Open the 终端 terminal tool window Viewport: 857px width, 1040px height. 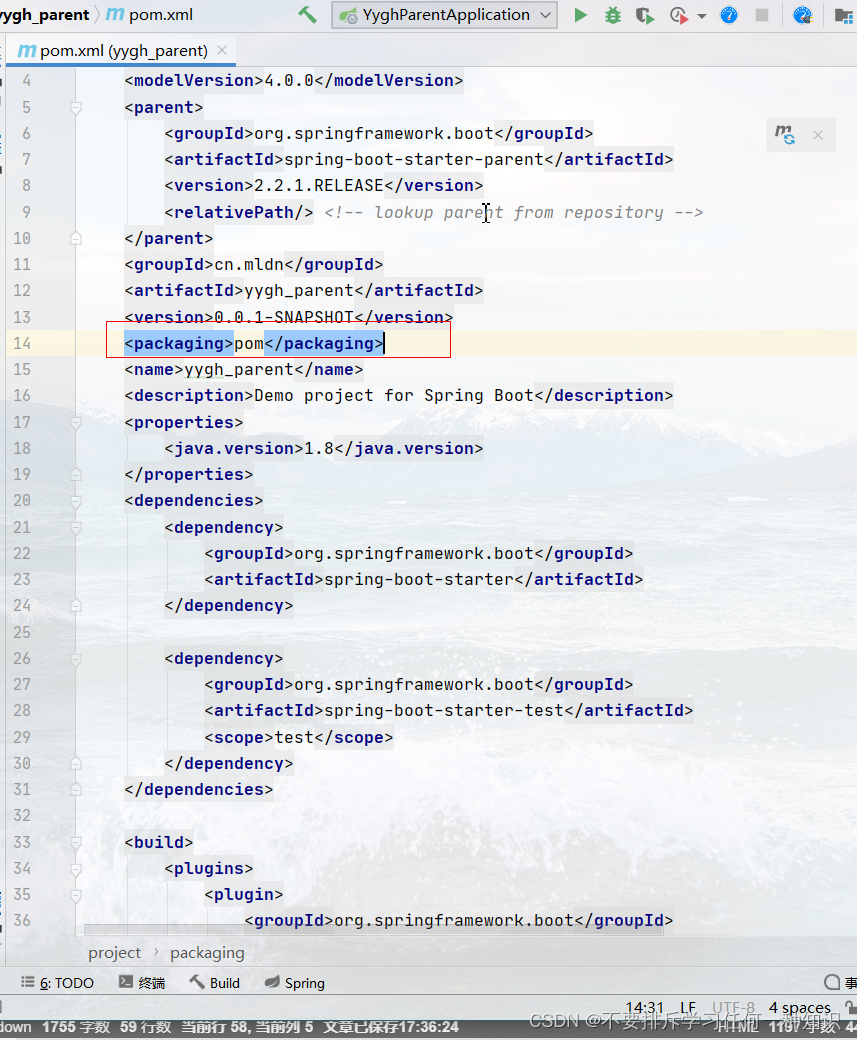tap(142, 983)
